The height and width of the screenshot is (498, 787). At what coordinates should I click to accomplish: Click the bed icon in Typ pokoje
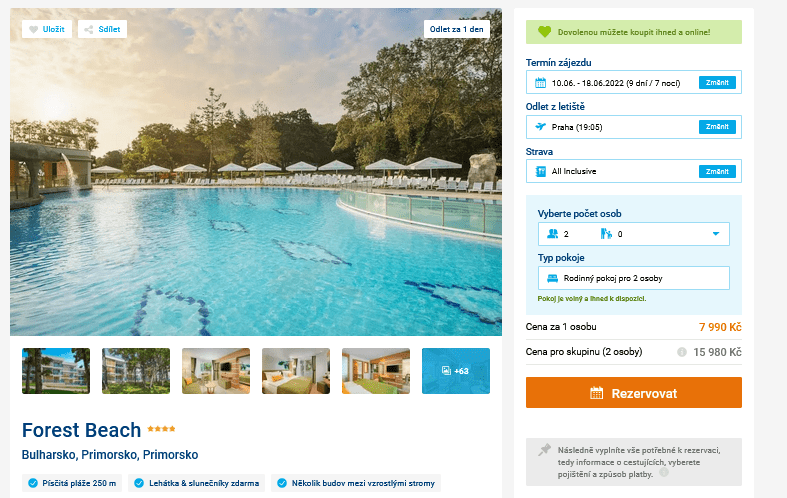pos(552,278)
